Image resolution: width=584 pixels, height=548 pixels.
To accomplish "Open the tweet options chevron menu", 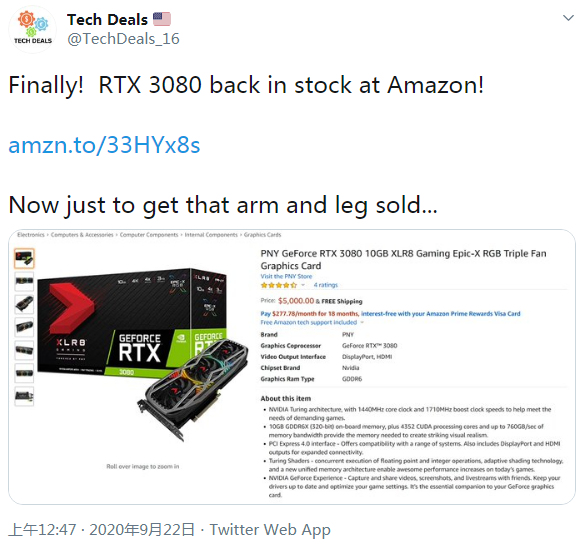I will point(568,18).
